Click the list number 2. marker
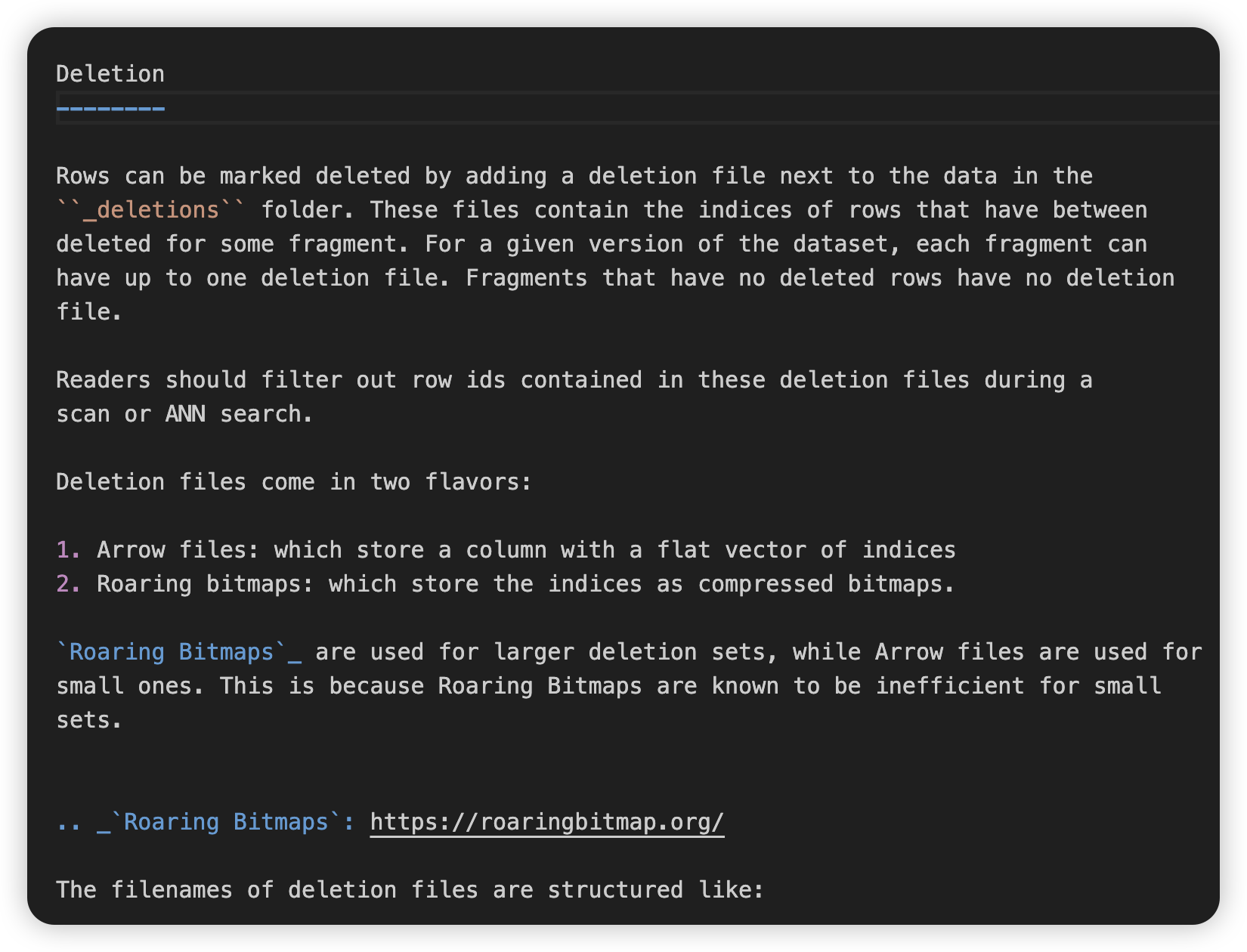The width and height of the screenshot is (1247, 952). pos(69,584)
